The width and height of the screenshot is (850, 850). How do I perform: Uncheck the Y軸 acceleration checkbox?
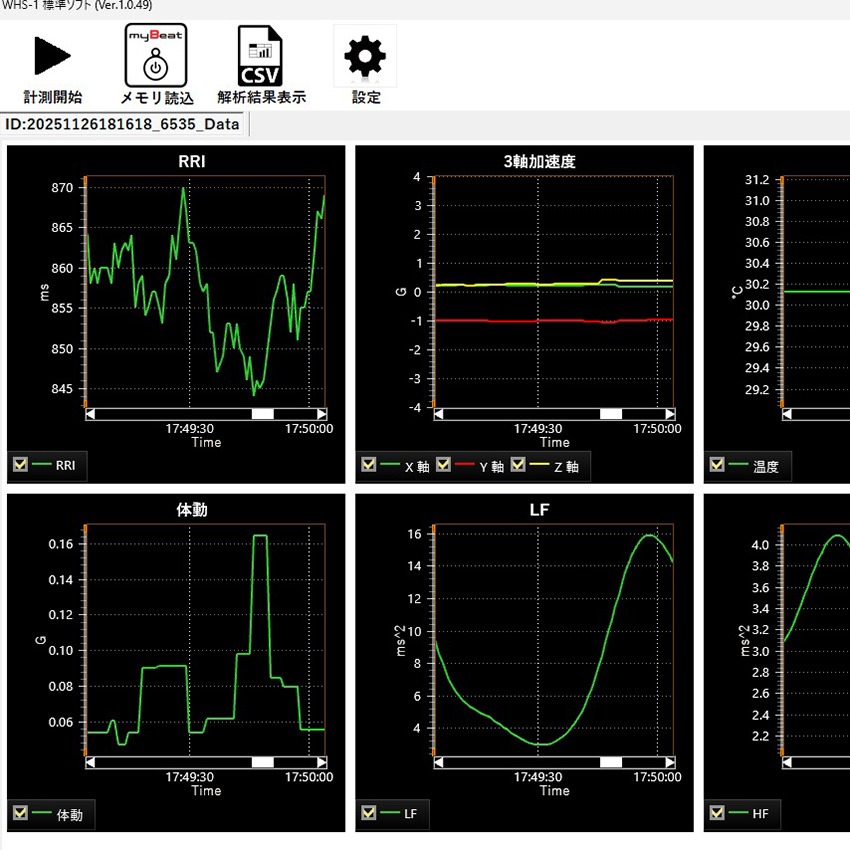[444, 464]
